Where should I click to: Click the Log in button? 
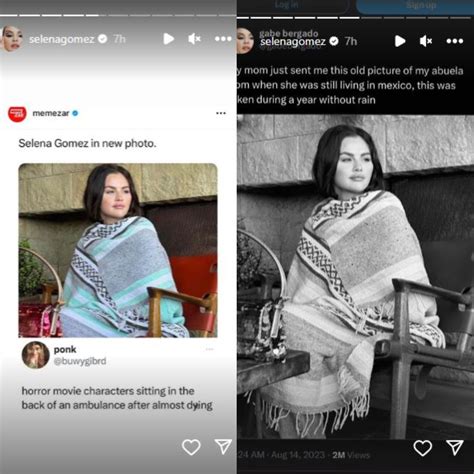coord(286,5)
